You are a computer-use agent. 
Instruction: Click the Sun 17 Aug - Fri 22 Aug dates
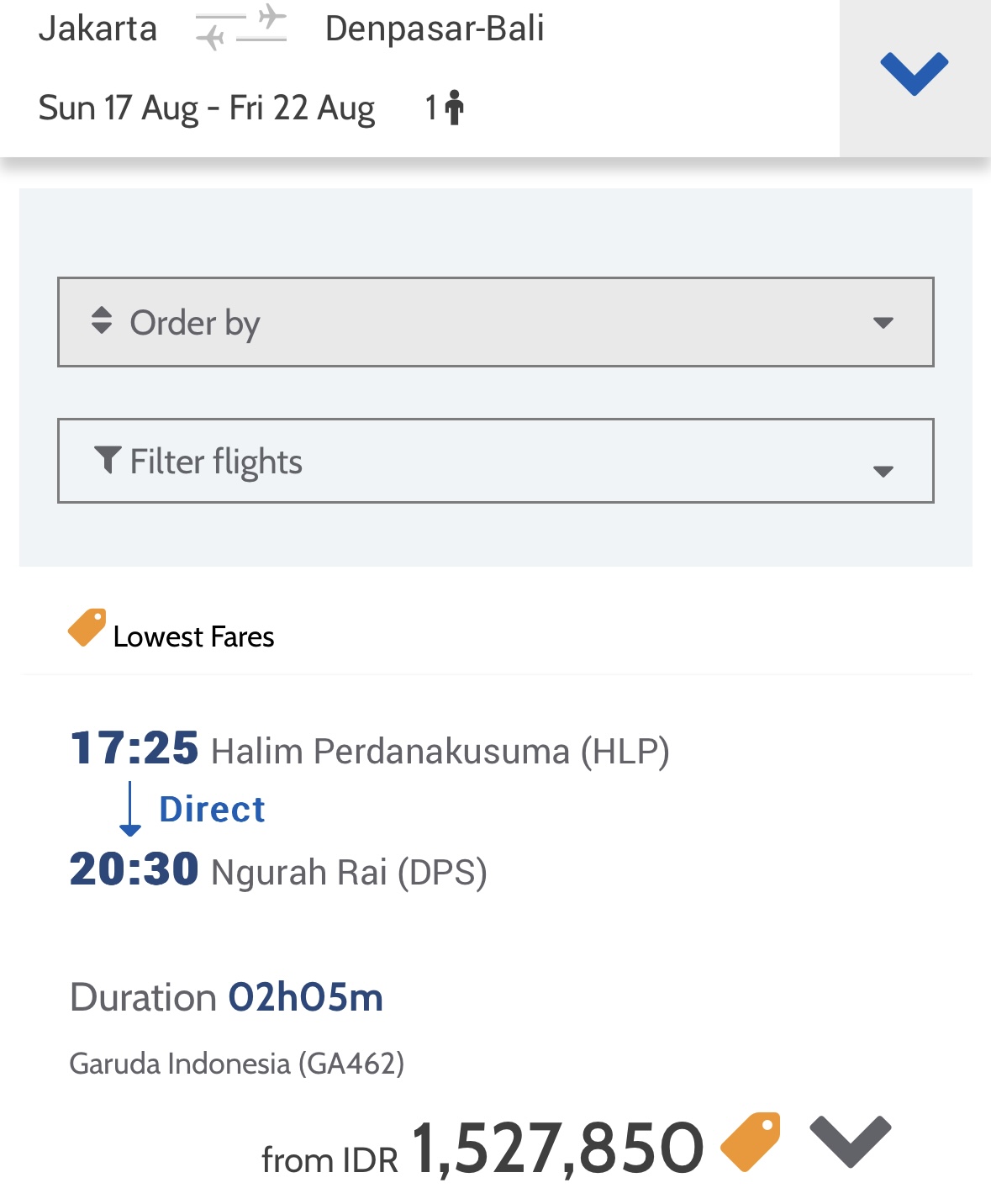point(206,108)
